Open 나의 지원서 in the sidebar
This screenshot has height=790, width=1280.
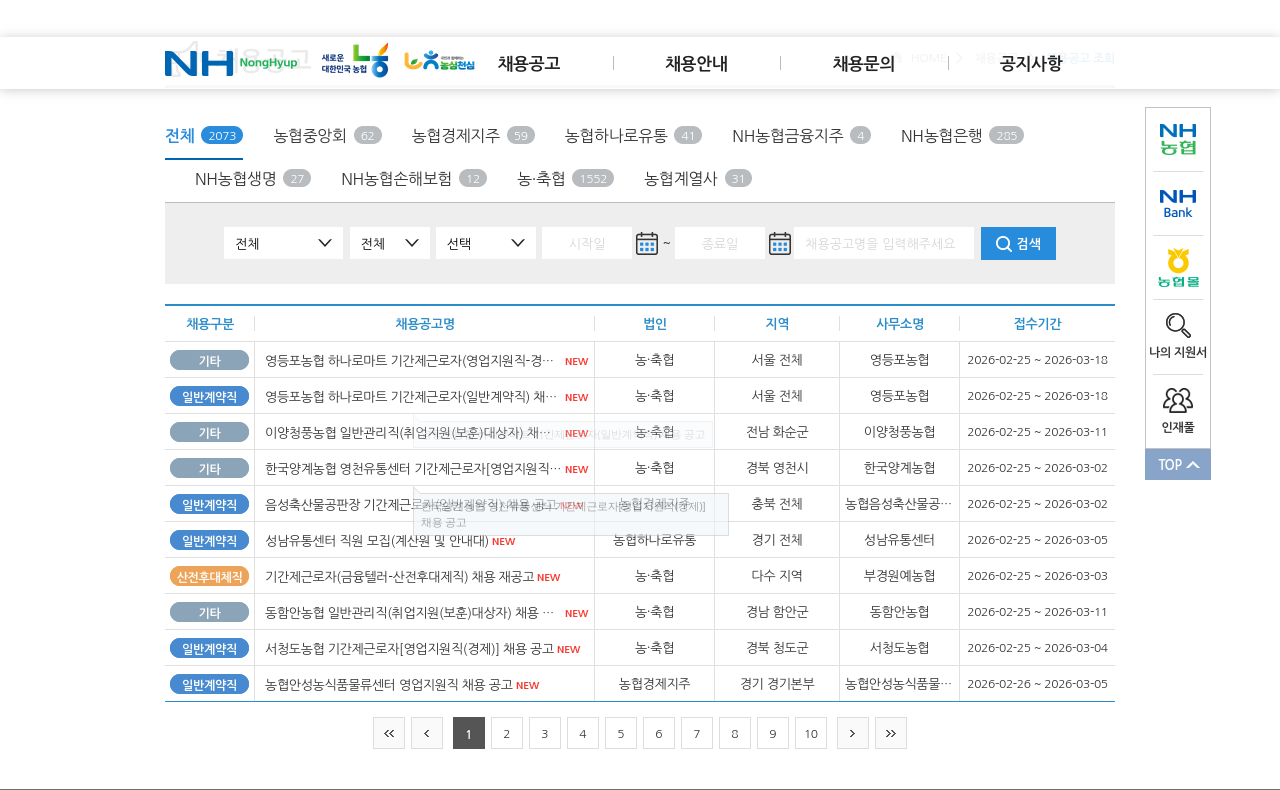(1178, 336)
